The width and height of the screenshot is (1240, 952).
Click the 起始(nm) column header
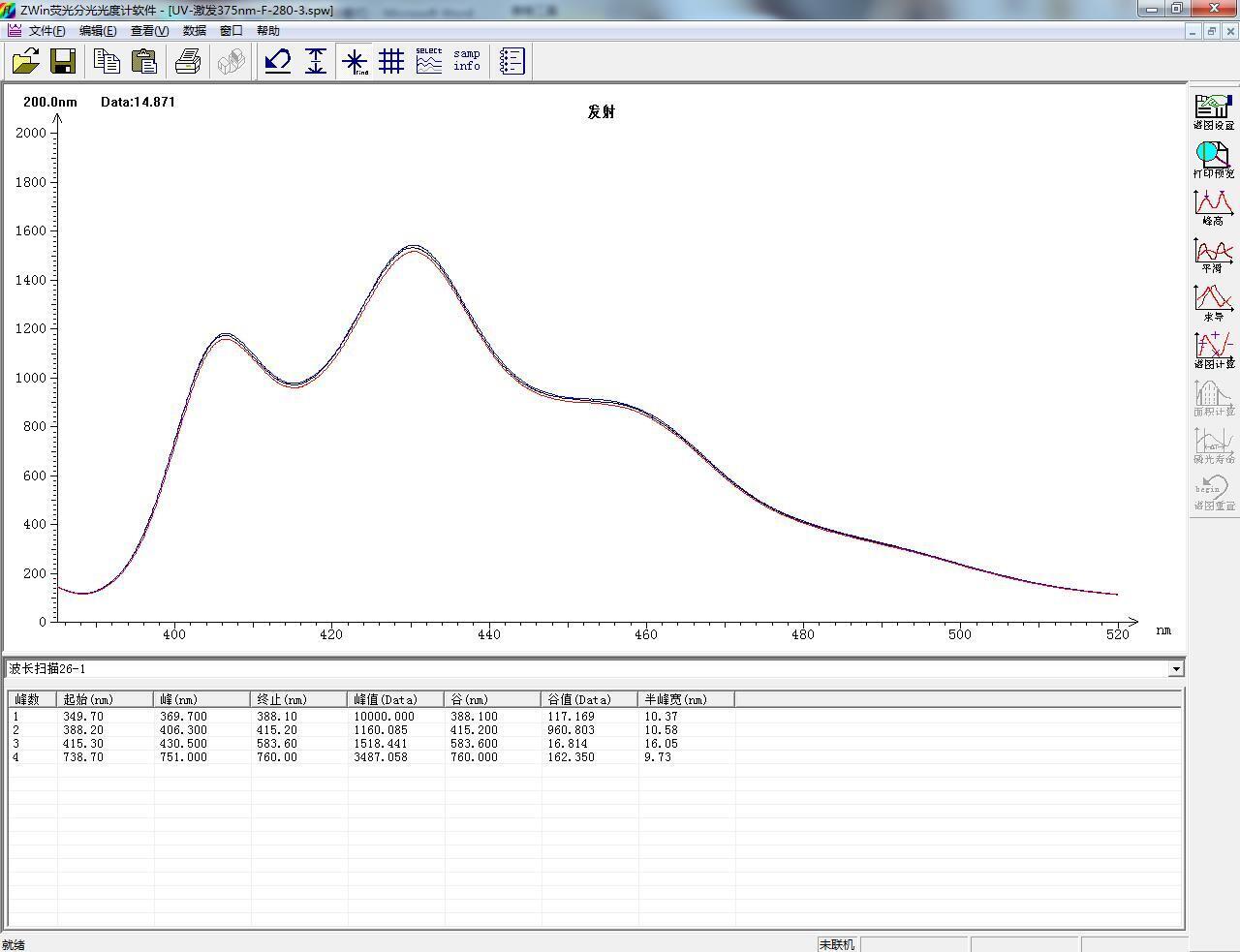click(x=106, y=699)
